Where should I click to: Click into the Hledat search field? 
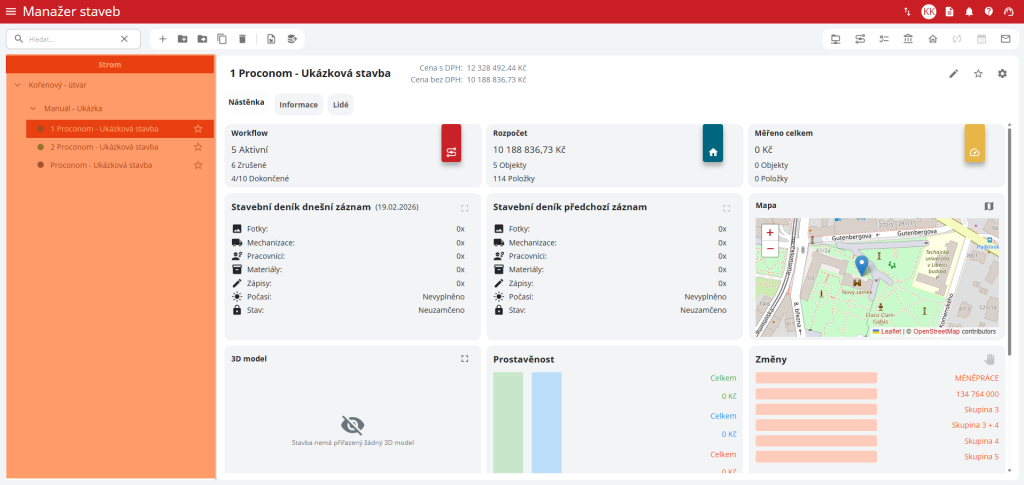72,39
